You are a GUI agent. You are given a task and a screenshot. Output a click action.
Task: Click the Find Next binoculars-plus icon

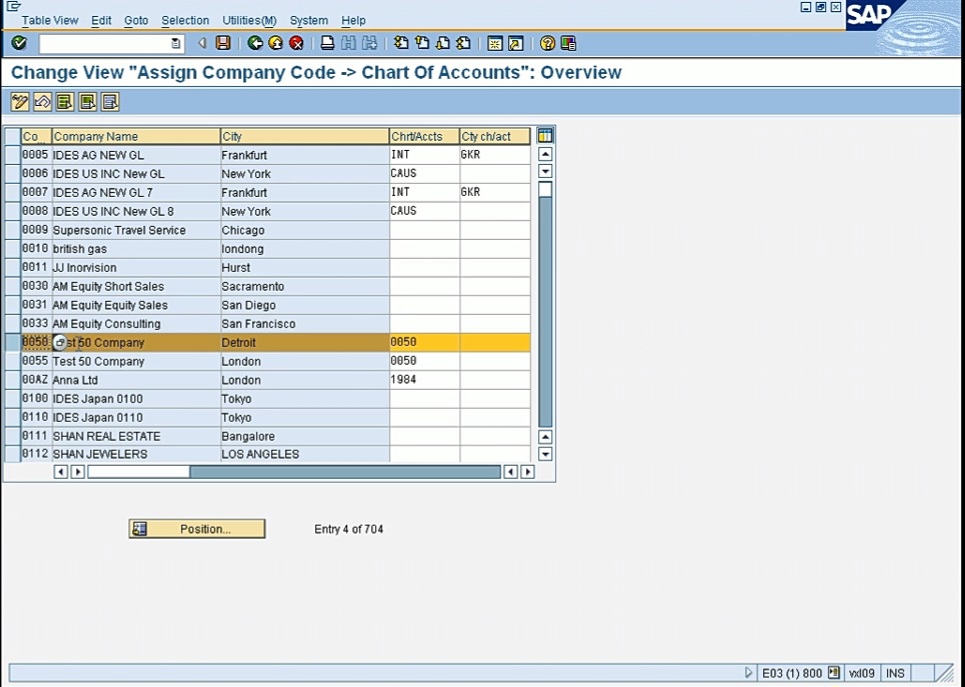(369, 43)
